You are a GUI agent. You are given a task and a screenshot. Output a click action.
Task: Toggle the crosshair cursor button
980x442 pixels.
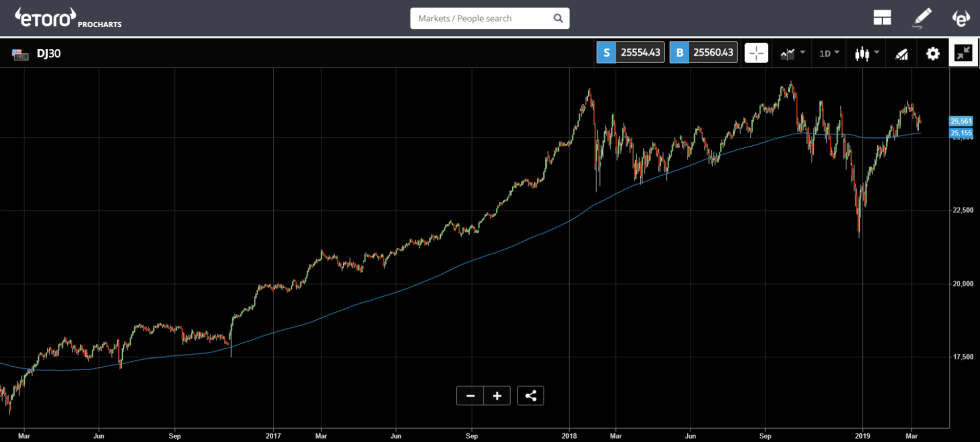[x=756, y=53]
